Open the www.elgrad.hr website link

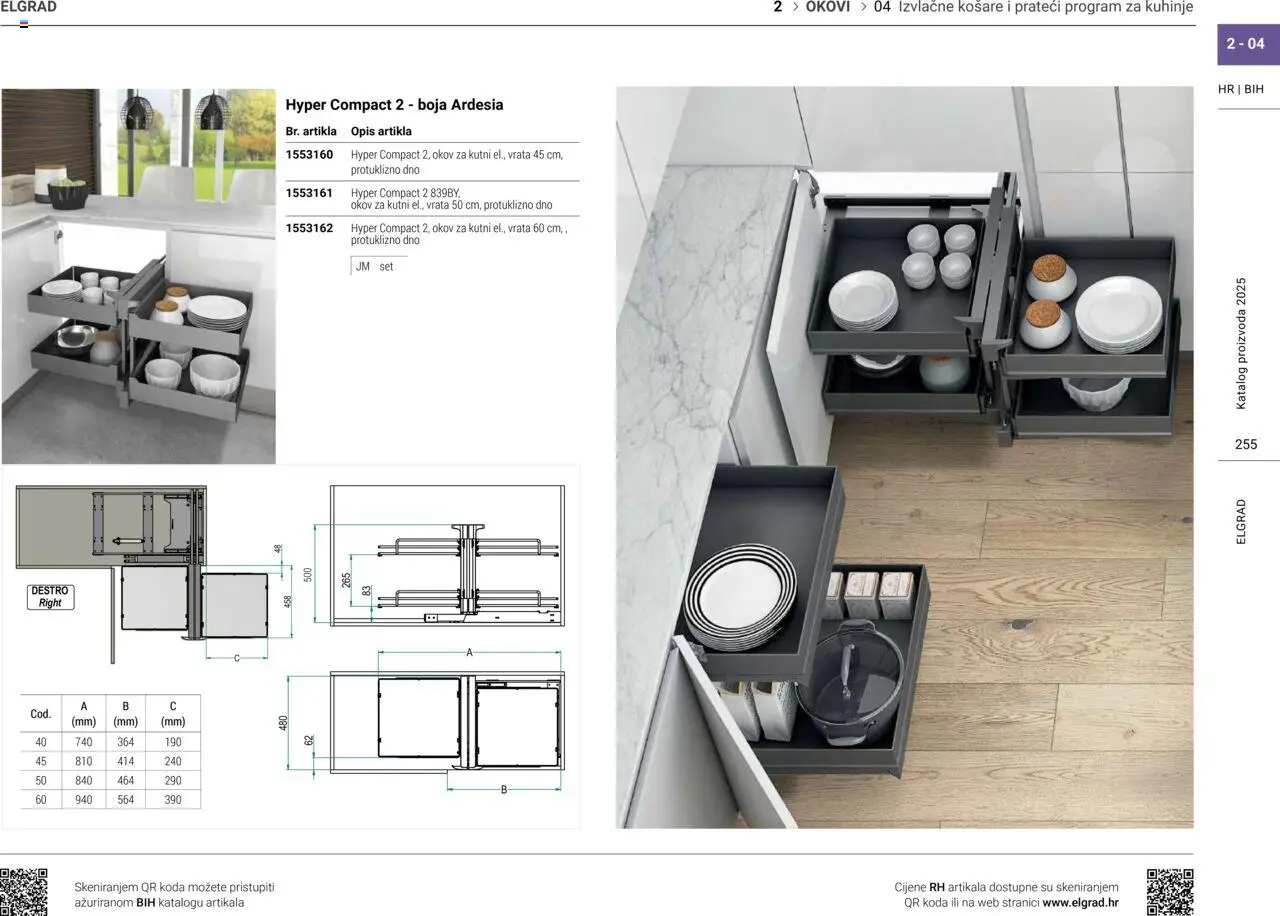point(1080,902)
